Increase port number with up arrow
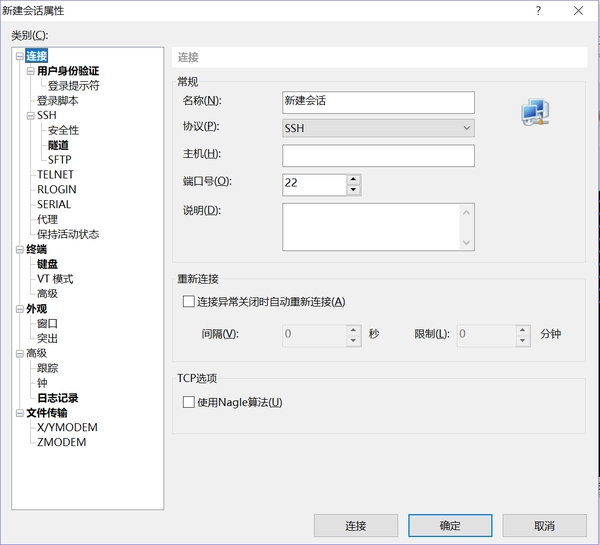 (353, 179)
